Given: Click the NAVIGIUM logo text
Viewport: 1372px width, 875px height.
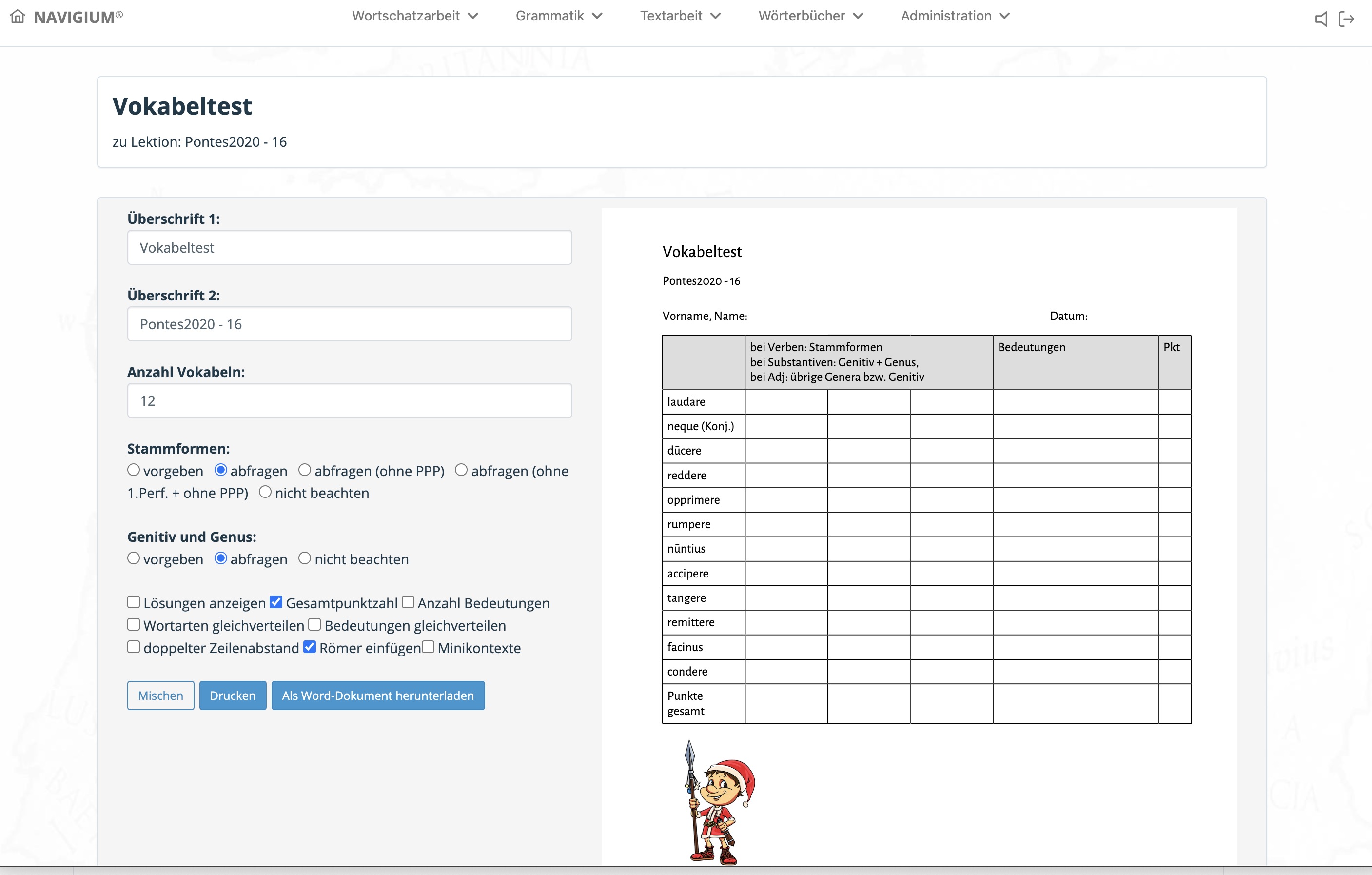Looking at the screenshot, I should click(78, 17).
